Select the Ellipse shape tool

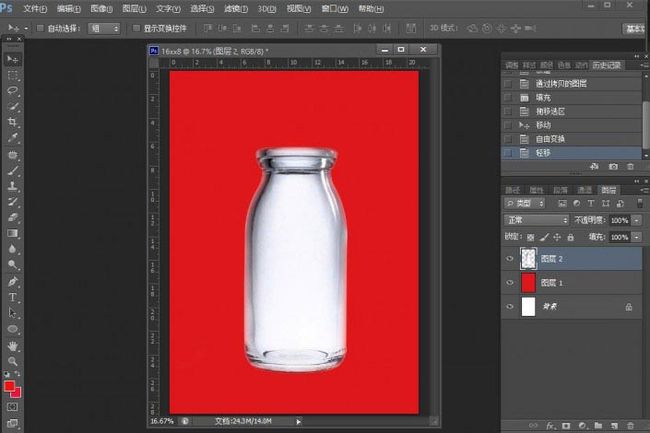tap(12, 329)
